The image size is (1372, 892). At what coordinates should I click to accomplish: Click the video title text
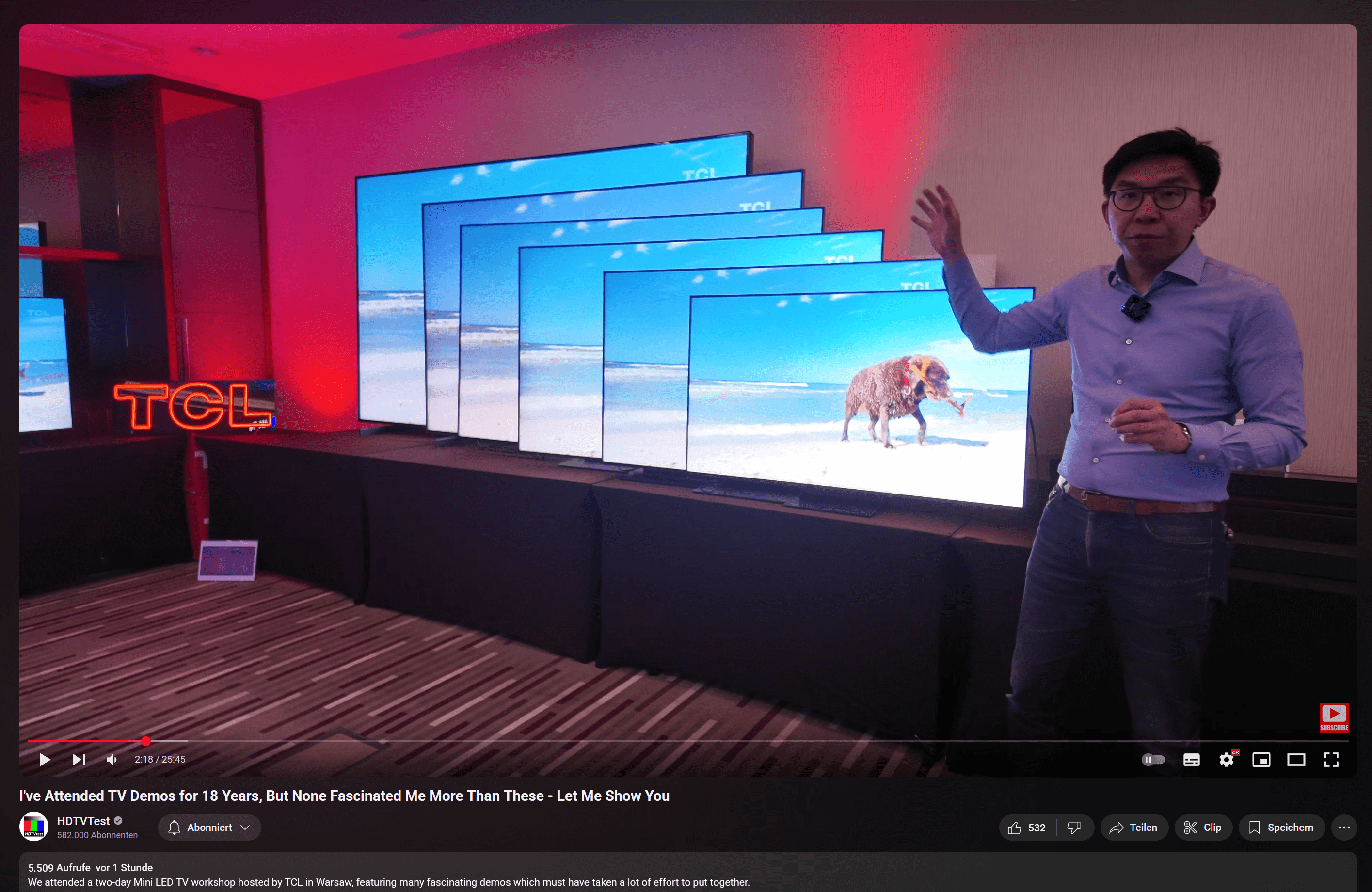[344, 796]
